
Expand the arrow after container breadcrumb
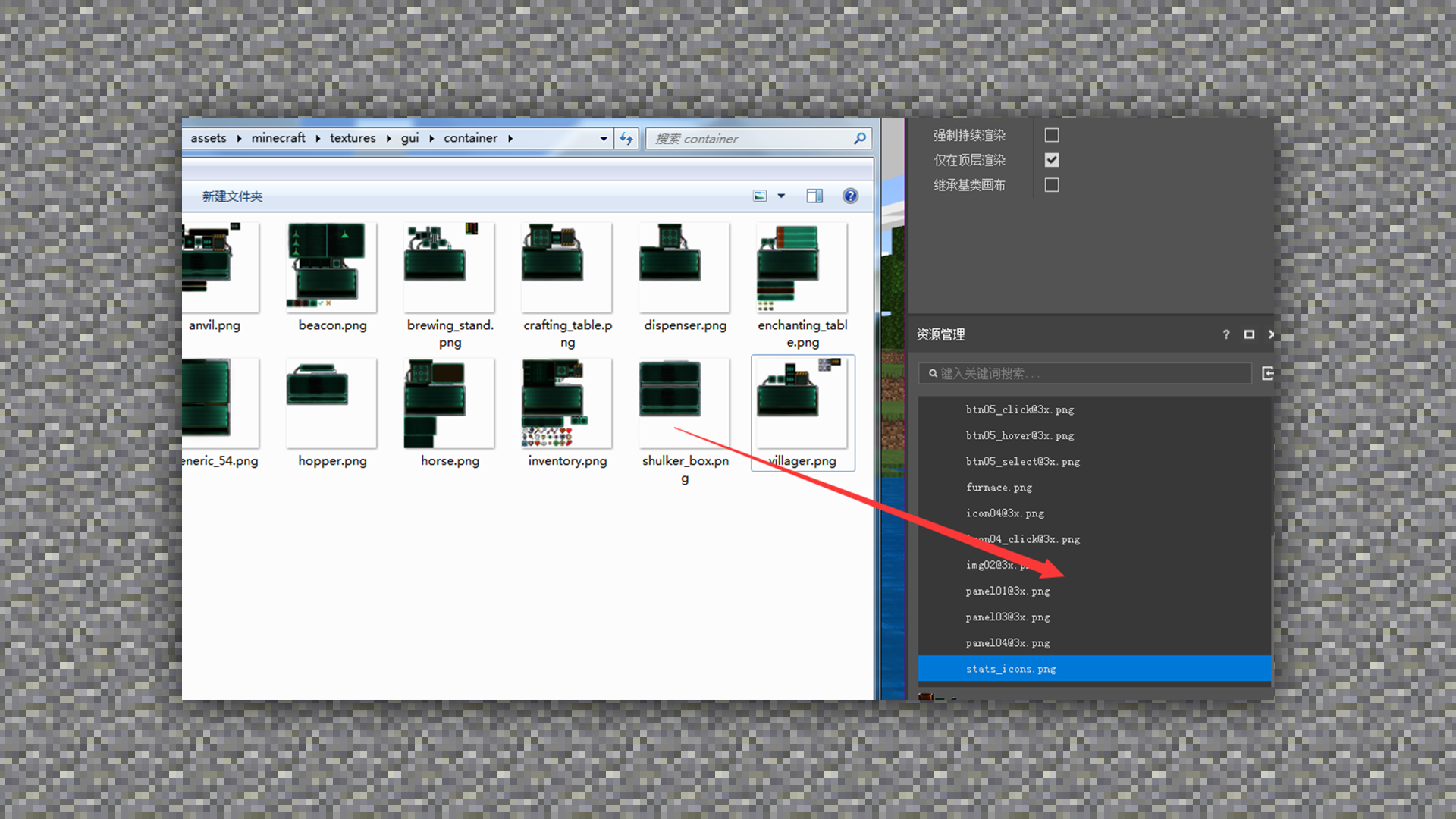510,138
